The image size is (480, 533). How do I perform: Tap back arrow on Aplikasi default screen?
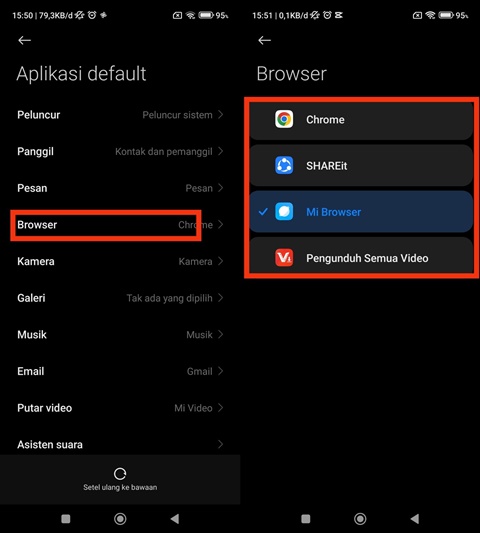(24, 40)
